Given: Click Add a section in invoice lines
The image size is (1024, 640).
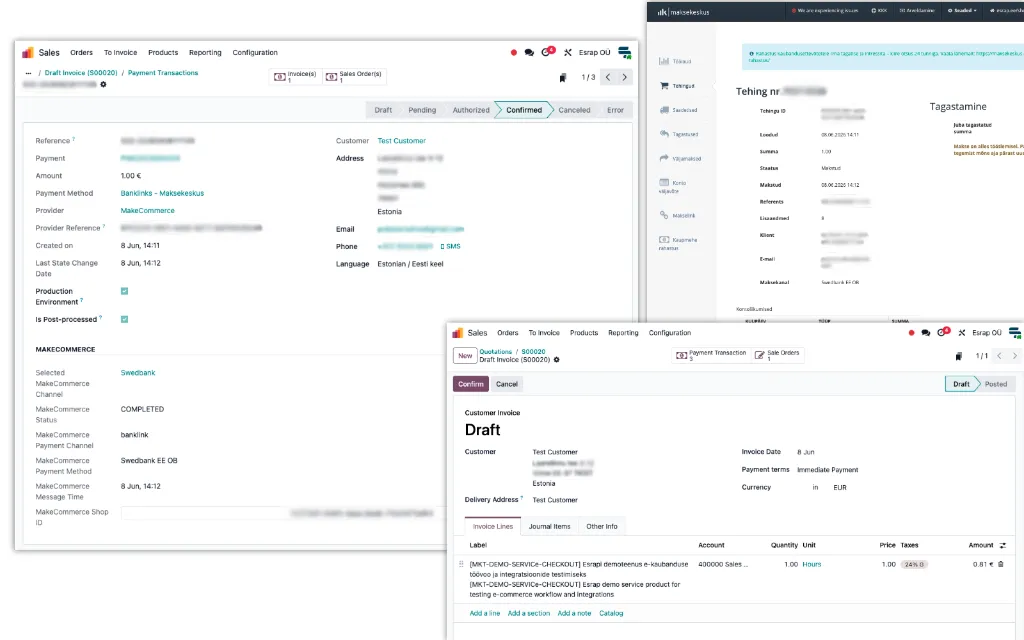Looking at the screenshot, I should click(528, 614).
